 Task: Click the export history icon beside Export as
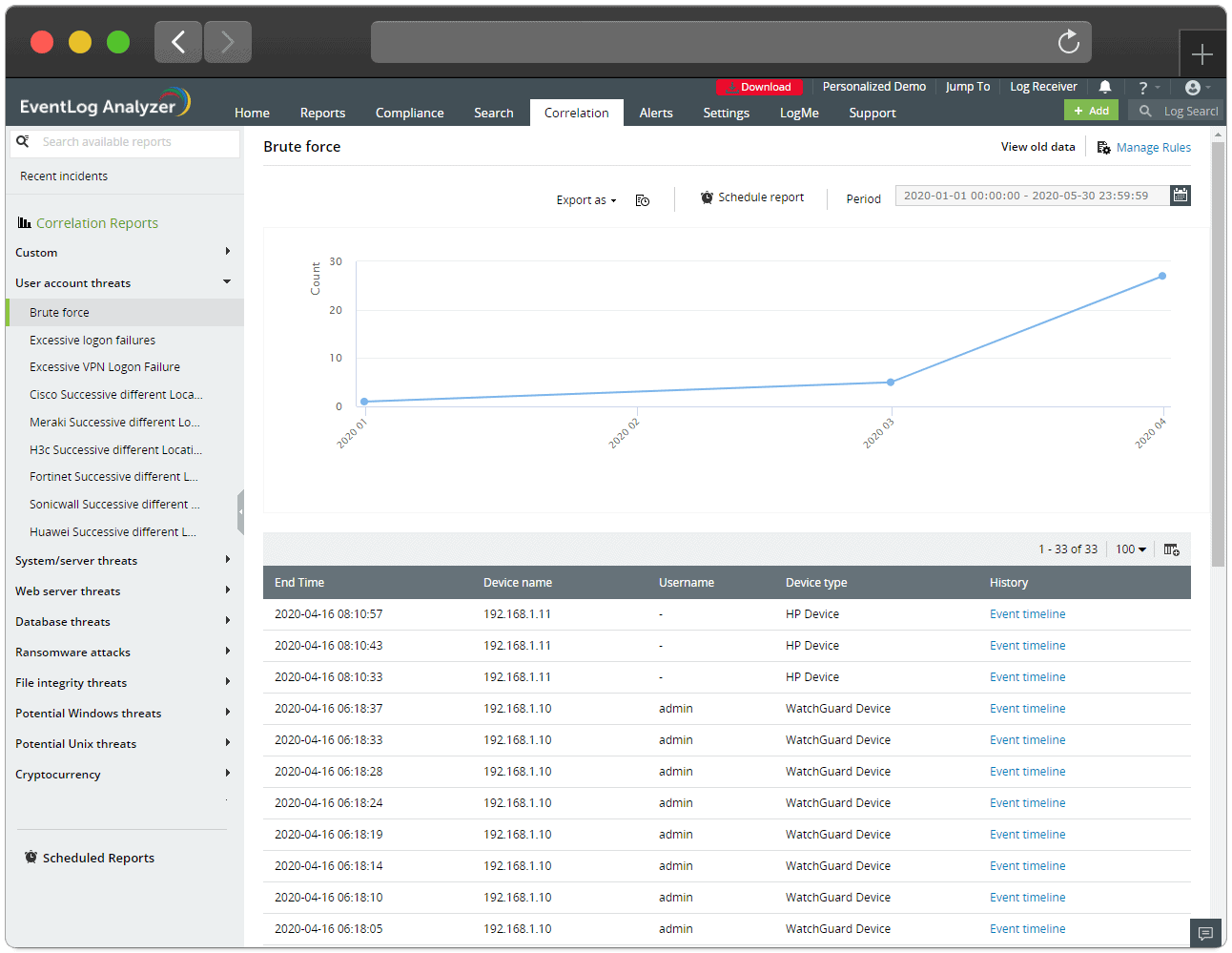click(643, 200)
